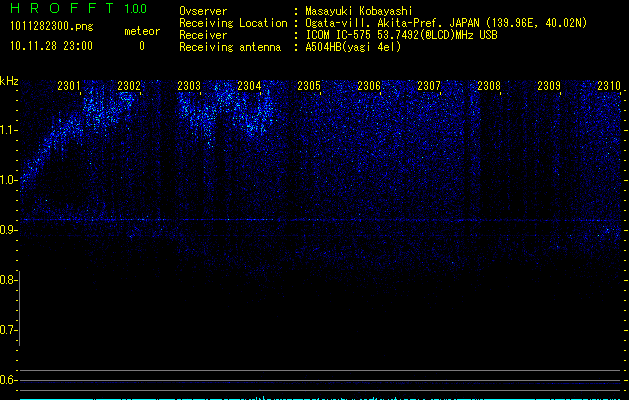
Task: Click the 2309 time marker
Action: click(549, 85)
